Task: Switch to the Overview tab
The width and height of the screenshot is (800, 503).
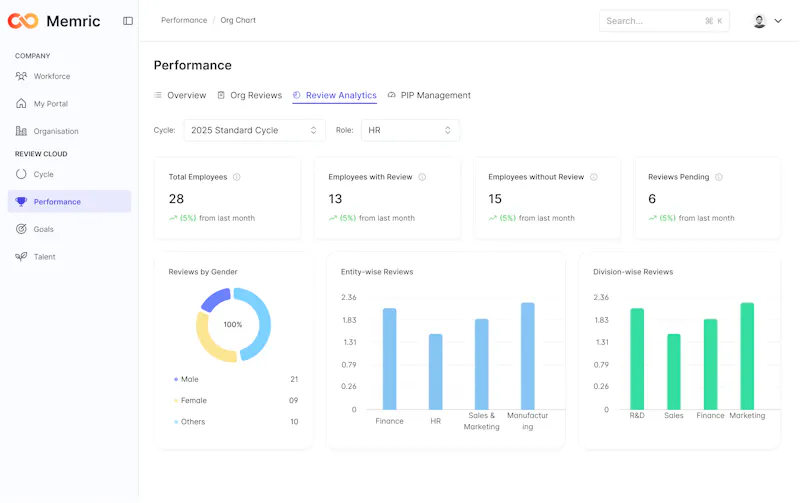Action: point(180,95)
